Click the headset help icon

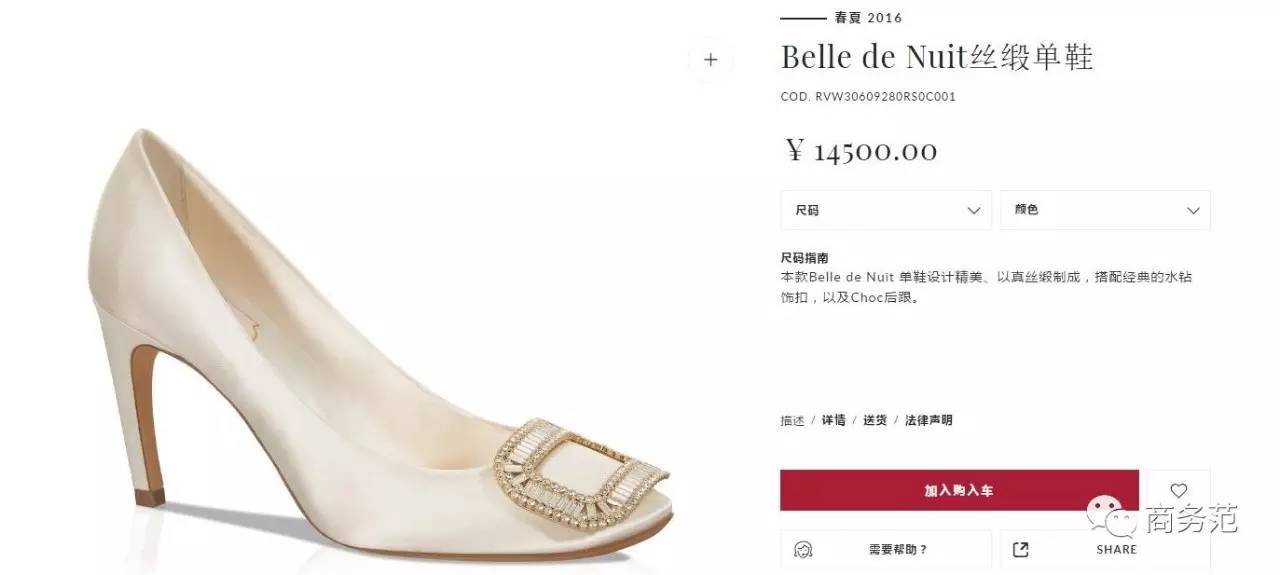[x=803, y=550]
